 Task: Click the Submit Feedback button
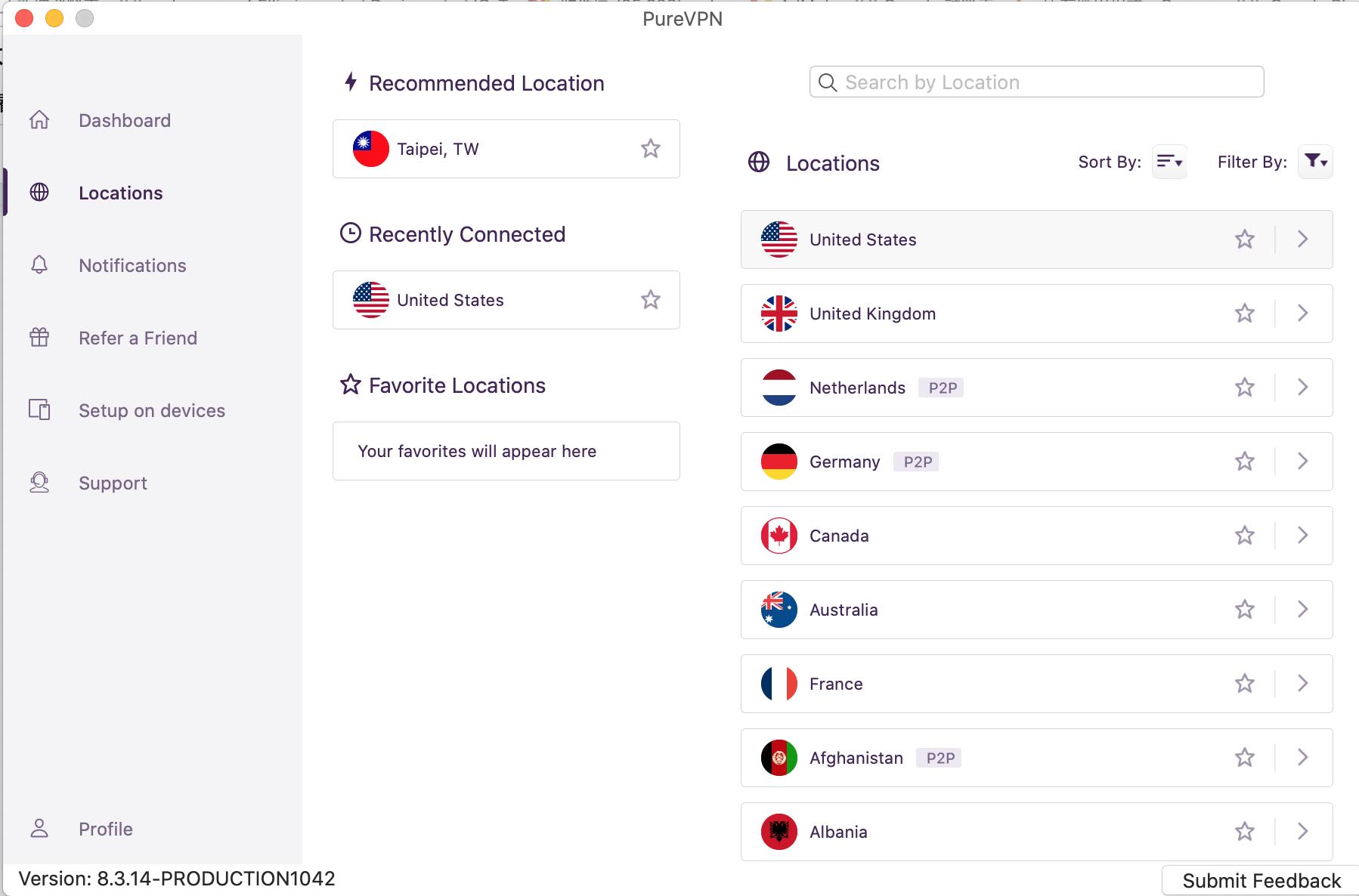point(1261,881)
